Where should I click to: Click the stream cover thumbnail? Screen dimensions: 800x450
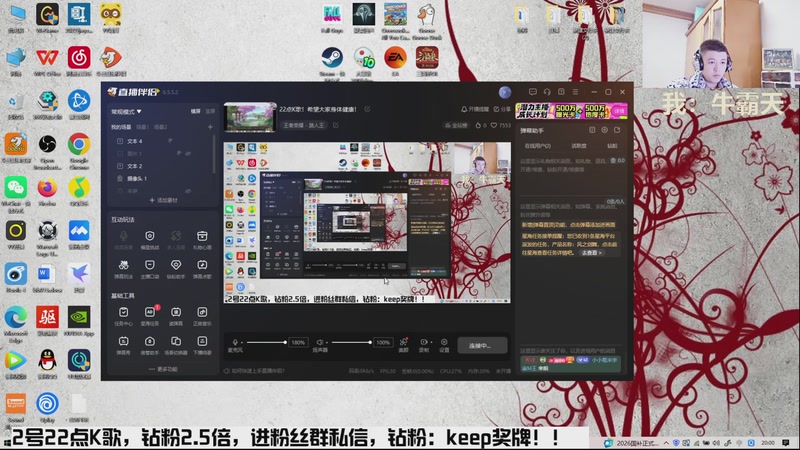pos(250,117)
